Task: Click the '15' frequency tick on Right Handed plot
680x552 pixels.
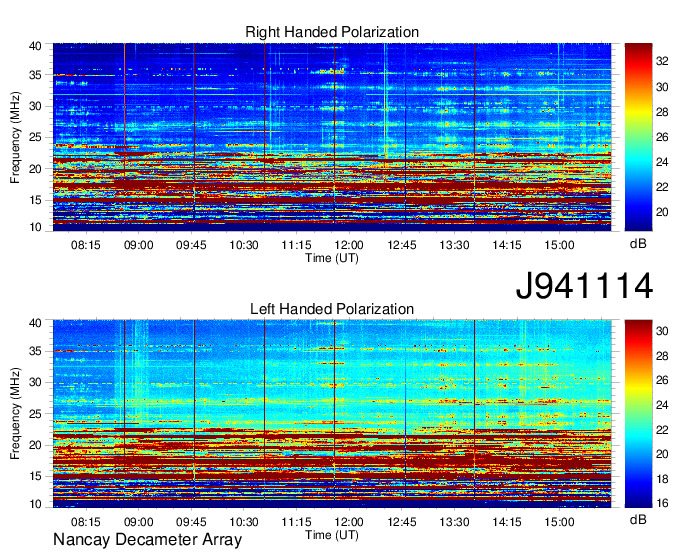Action: [35, 200]
